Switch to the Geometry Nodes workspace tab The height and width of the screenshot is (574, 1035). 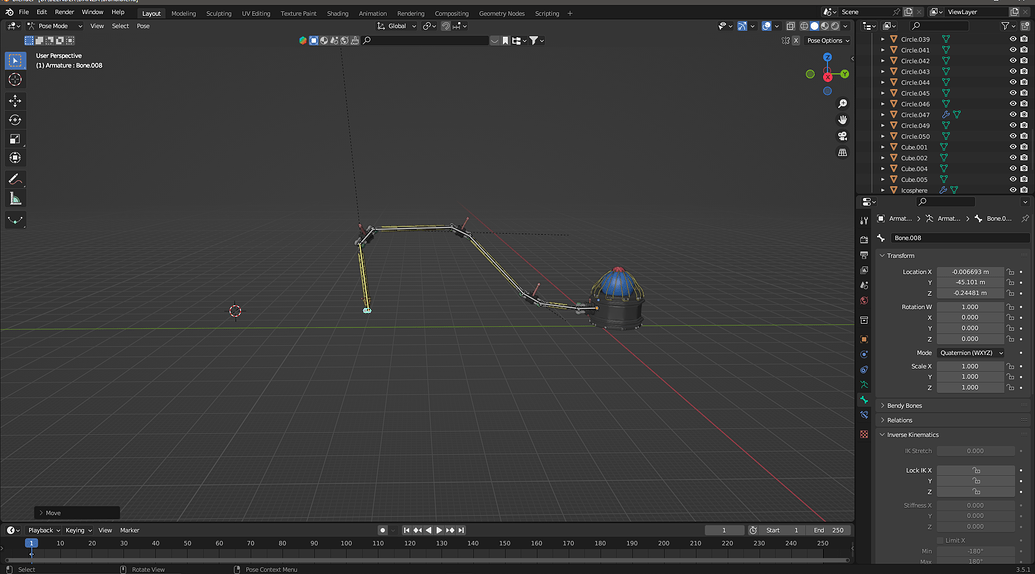click(x=502, y=13)
